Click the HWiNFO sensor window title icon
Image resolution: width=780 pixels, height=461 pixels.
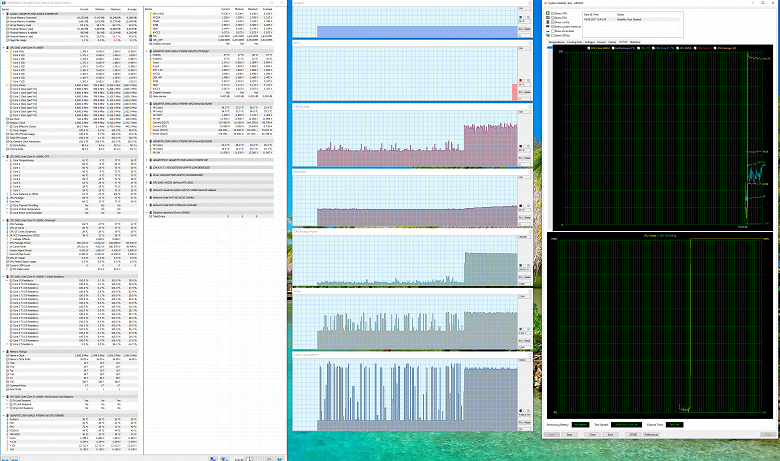click(3, 3)
